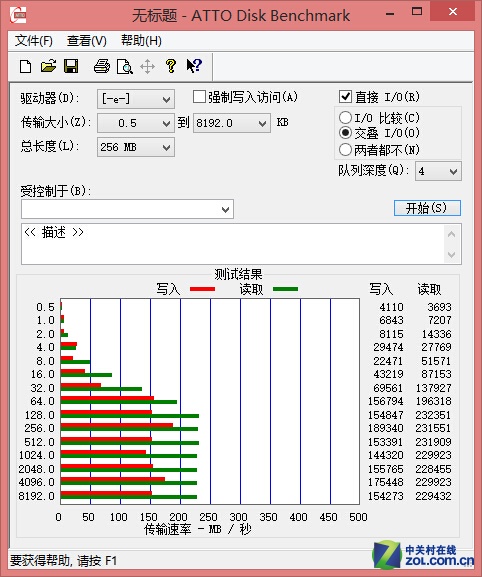Click write value 154273 for 8192.0 row
482x577 pixels.
(x=386, y=496)
